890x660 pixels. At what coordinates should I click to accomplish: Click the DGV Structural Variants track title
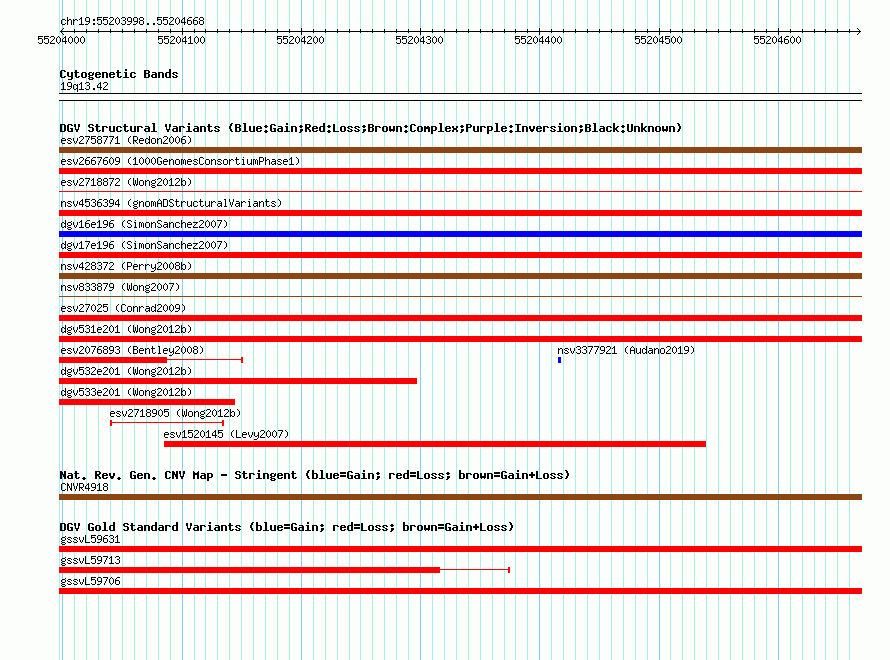point(371,128)
